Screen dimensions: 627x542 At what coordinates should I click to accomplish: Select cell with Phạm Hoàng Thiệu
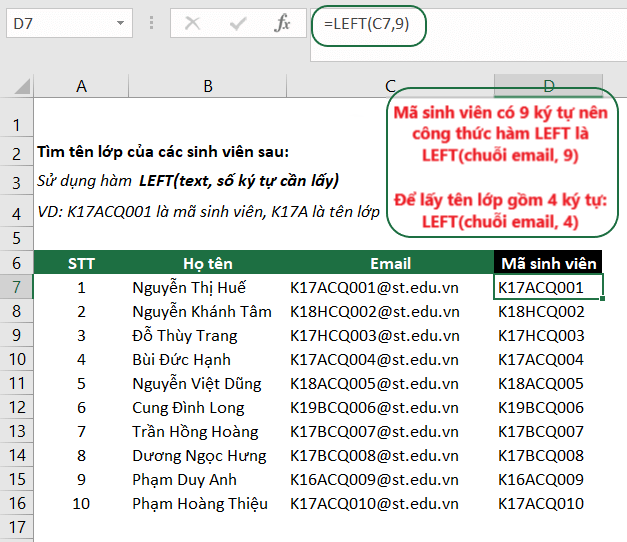point(208,503)
